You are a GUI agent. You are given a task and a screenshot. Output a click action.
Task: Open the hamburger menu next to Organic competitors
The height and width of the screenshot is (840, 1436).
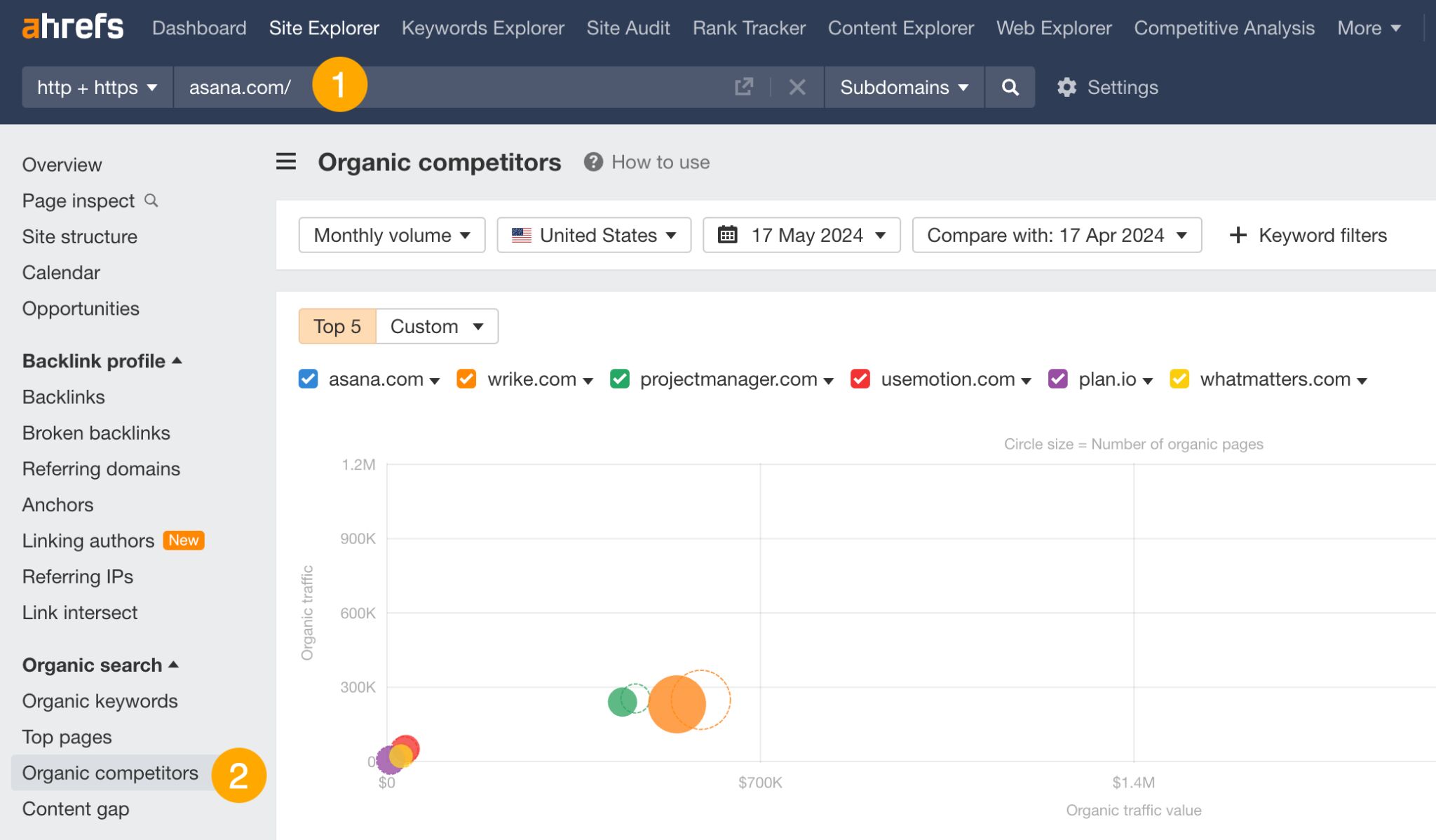285,161
